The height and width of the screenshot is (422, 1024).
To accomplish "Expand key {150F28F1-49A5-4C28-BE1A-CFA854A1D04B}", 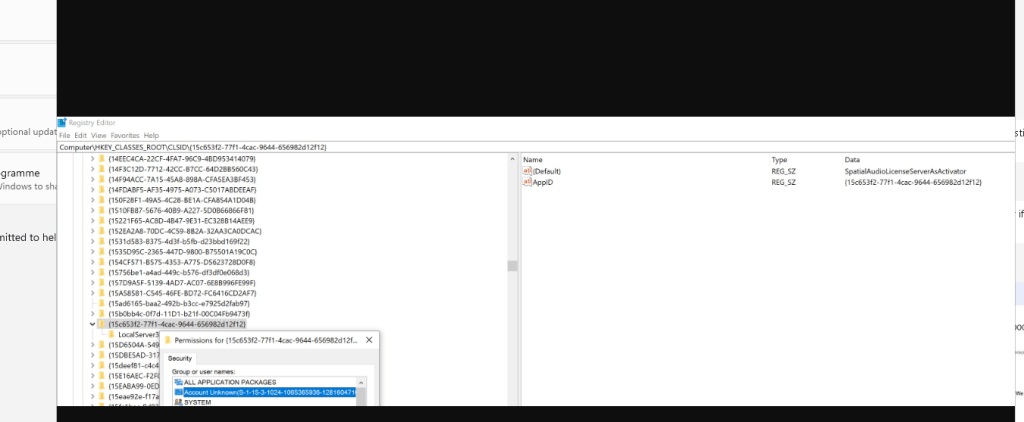I will coord(93,200).
